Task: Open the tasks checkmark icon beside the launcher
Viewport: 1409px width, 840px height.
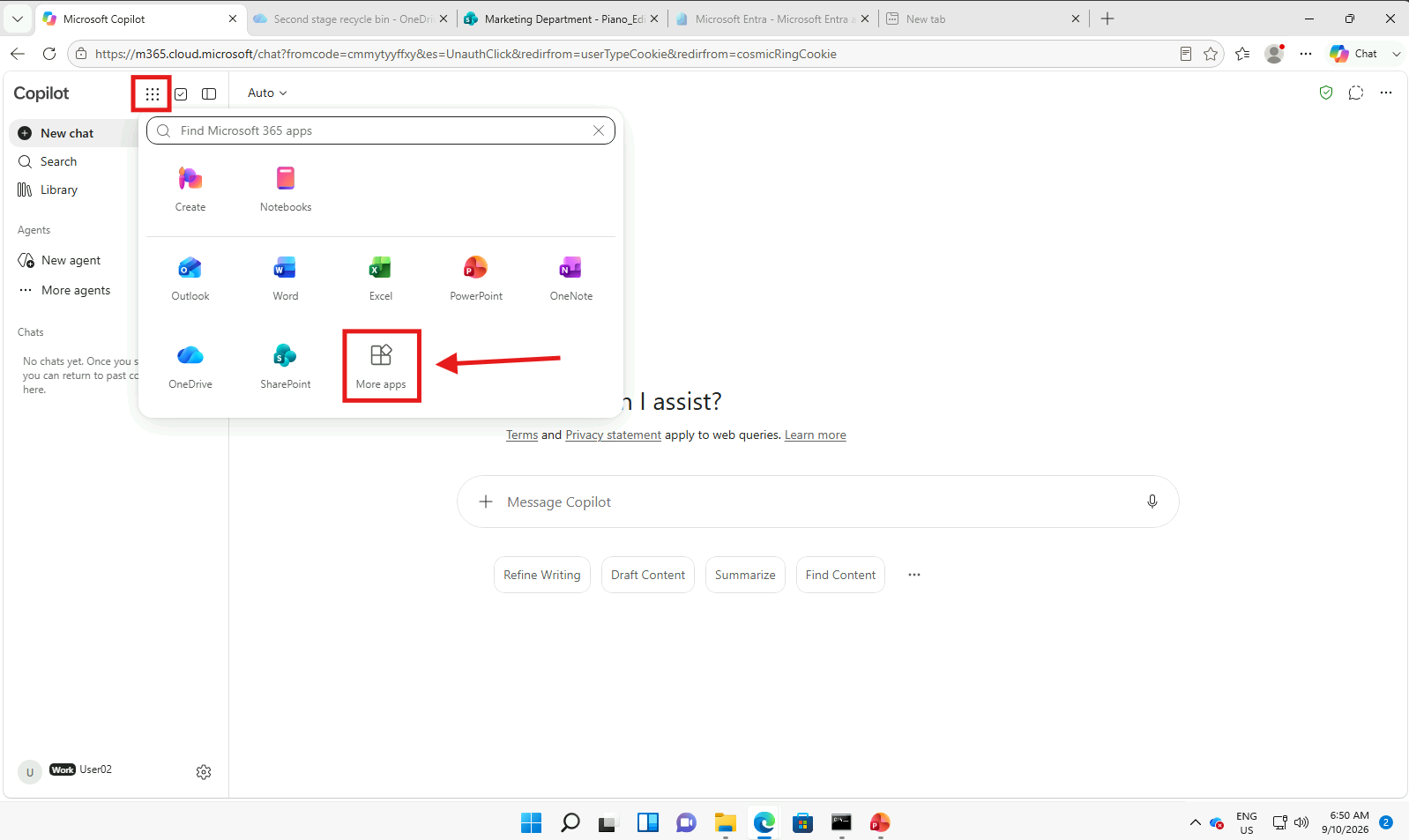Action: pyautogui.click(x=181, y=94)
